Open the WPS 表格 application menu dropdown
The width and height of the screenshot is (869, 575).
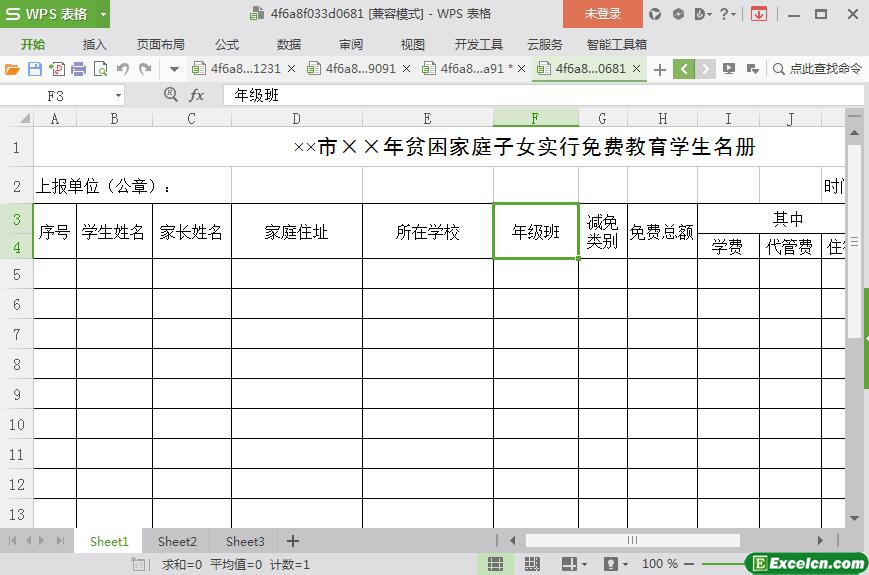(x=103, y=14)
